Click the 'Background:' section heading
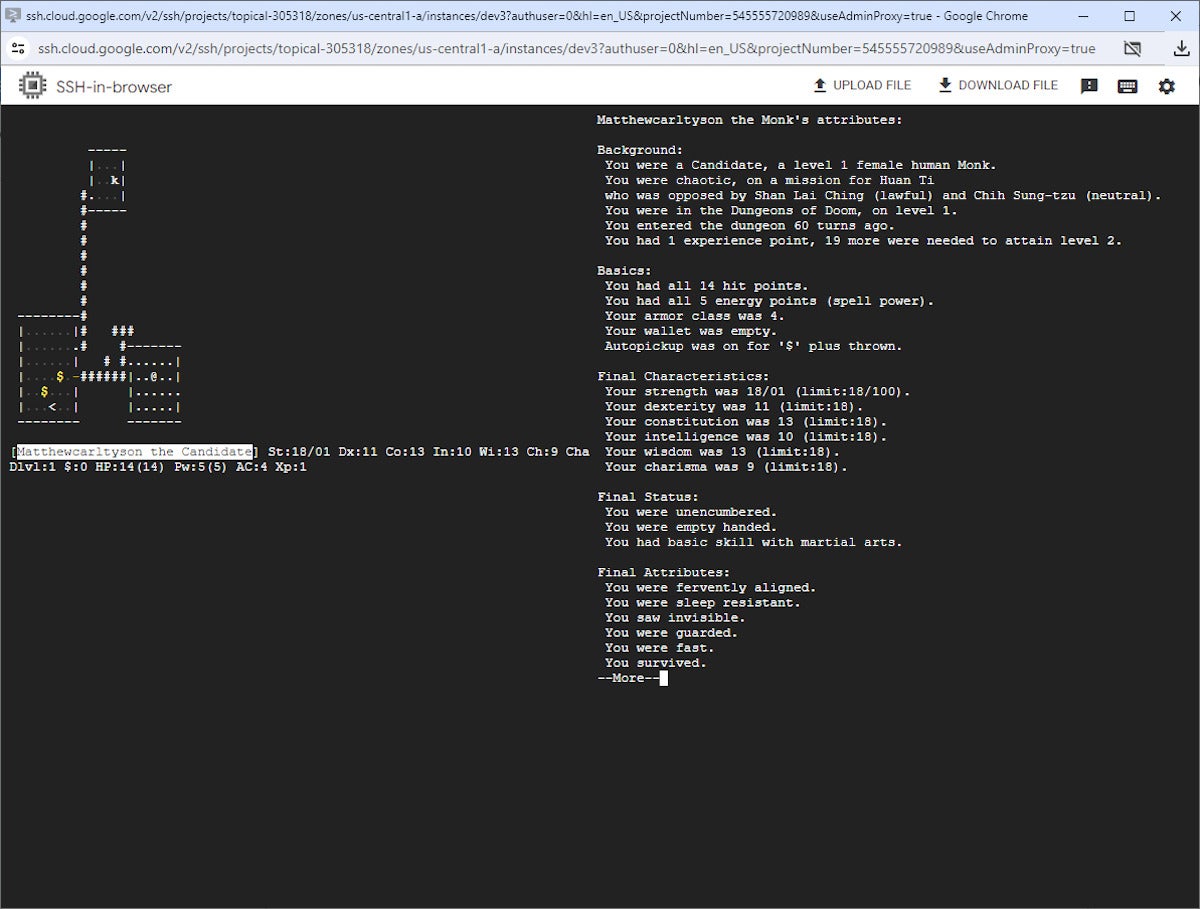1200x909 pixels. pos(639,150)
